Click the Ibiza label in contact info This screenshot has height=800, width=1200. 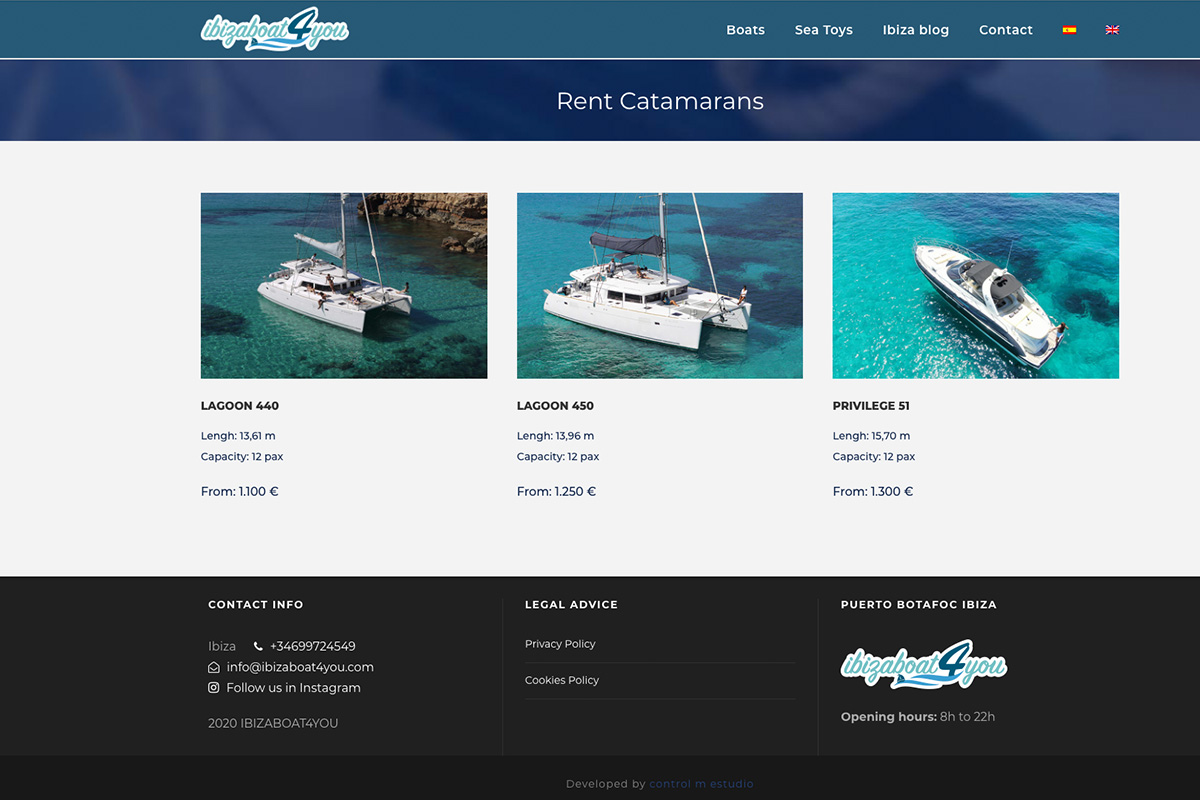pos(222,647)
